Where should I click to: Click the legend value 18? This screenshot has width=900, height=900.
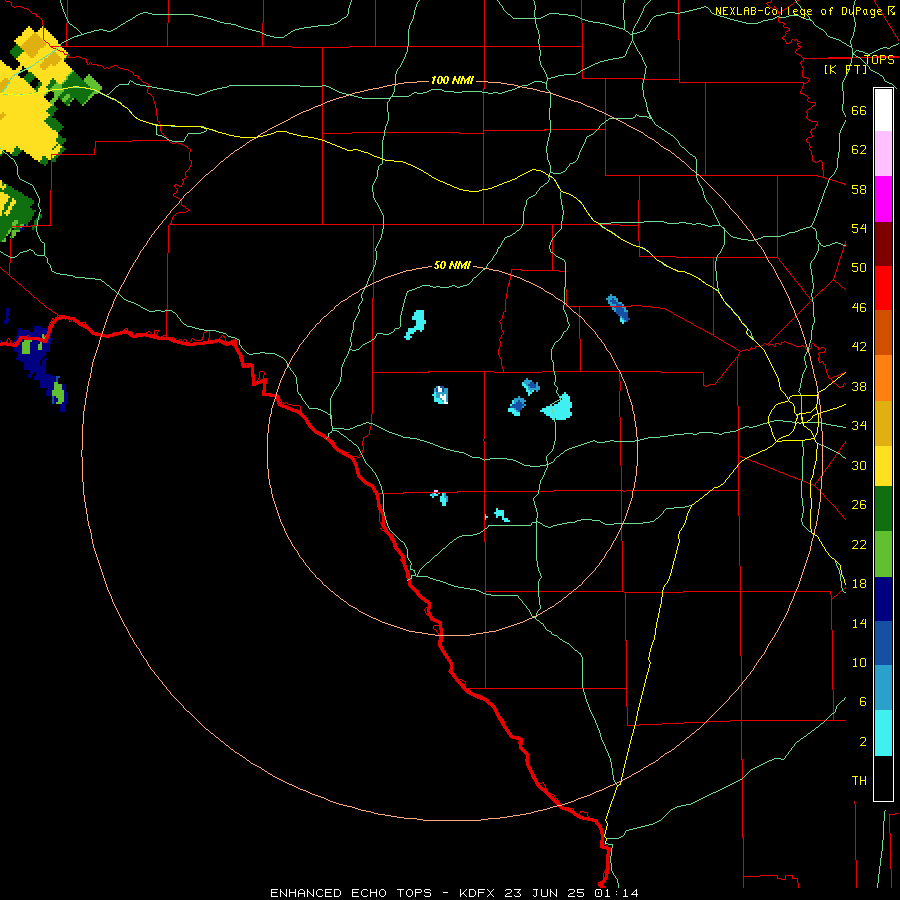(859, 584)
